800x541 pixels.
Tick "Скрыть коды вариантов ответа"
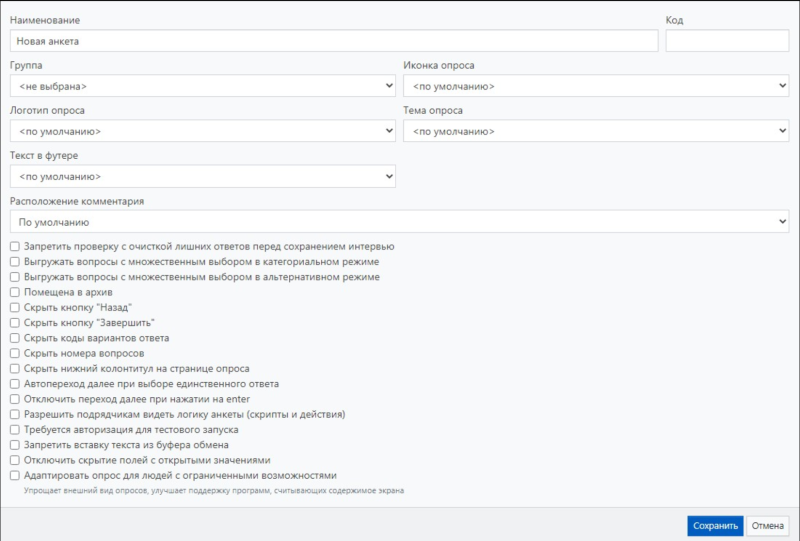click(15, 338)
